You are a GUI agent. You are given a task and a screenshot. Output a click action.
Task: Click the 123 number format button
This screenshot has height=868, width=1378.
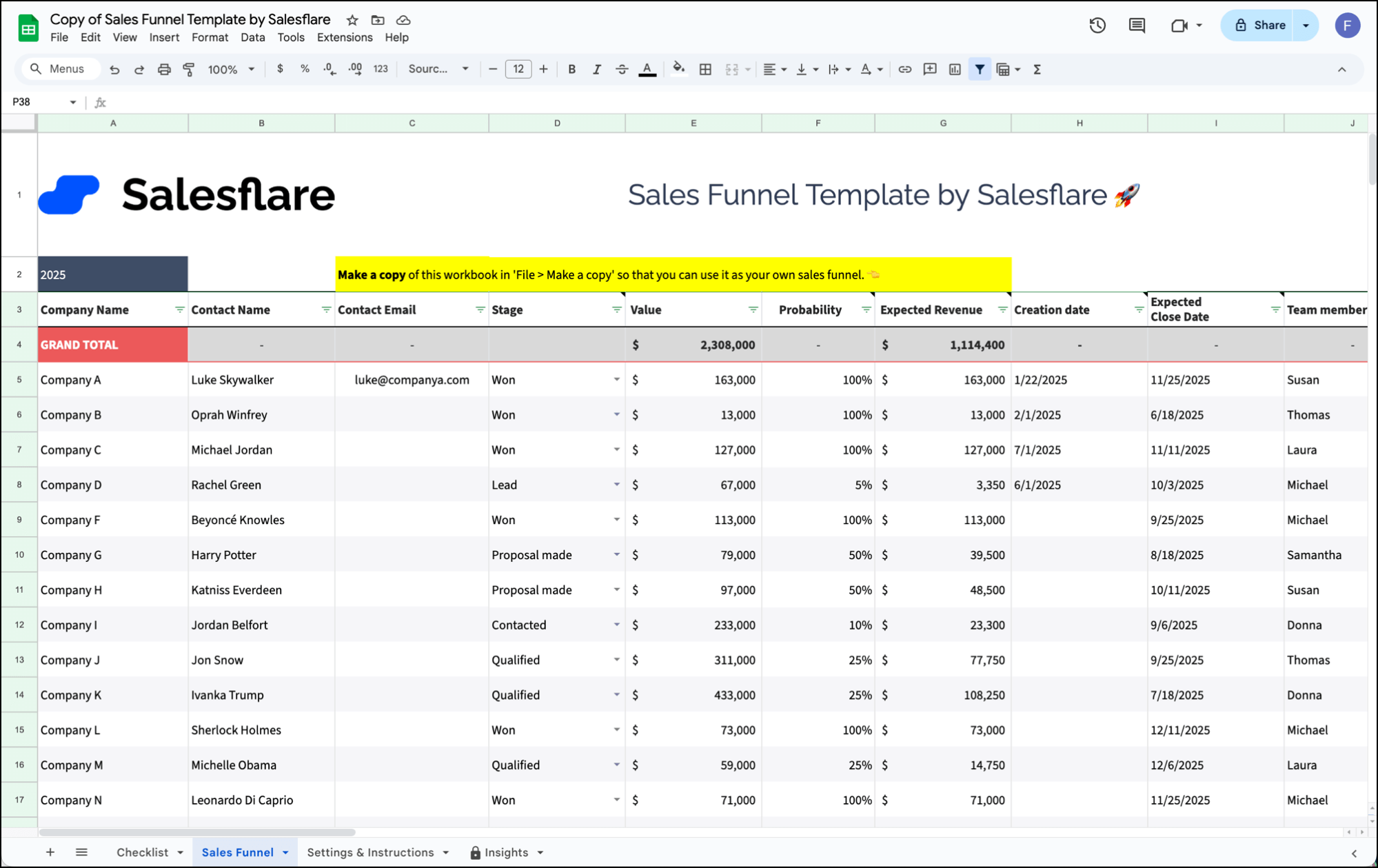381,69
